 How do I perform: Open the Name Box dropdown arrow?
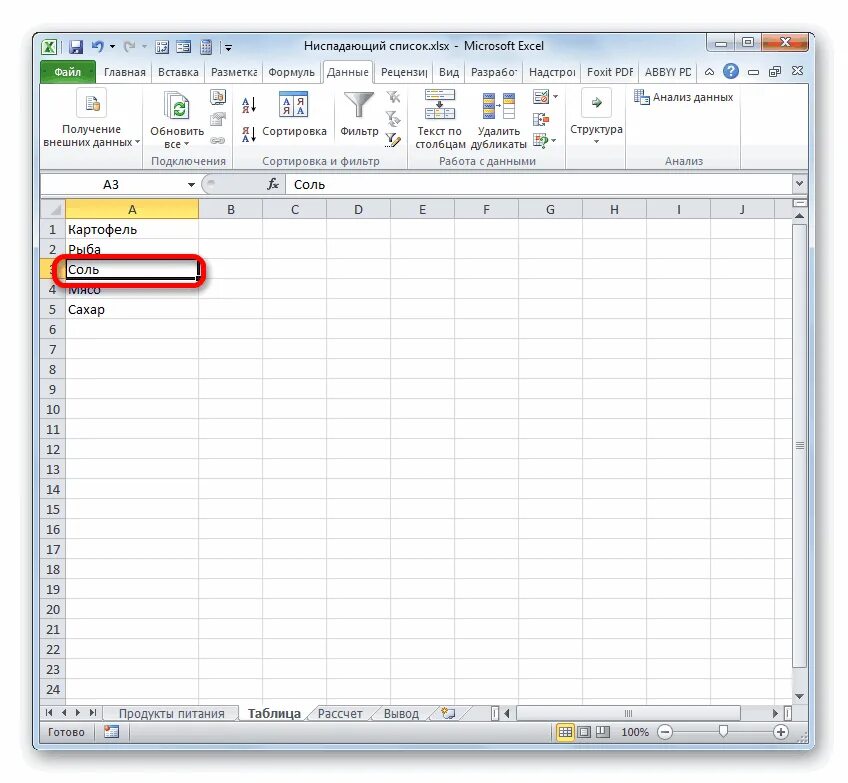pyautogui.click(x=191, y=185)
